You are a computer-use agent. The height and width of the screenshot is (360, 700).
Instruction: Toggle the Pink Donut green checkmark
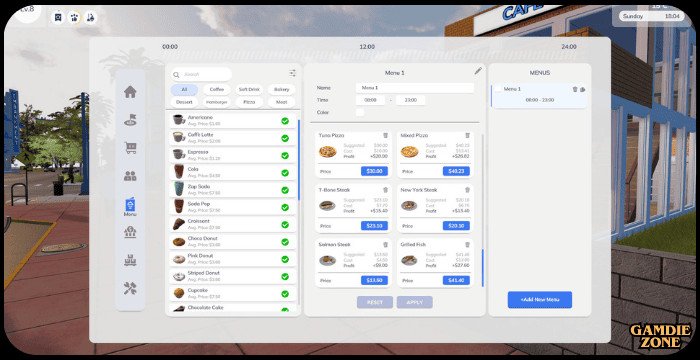[x=285, y=259]
